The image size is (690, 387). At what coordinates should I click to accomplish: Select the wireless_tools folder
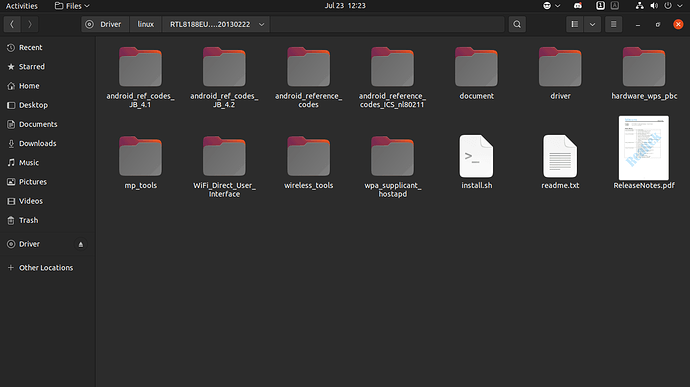click(x=308, y=162)
